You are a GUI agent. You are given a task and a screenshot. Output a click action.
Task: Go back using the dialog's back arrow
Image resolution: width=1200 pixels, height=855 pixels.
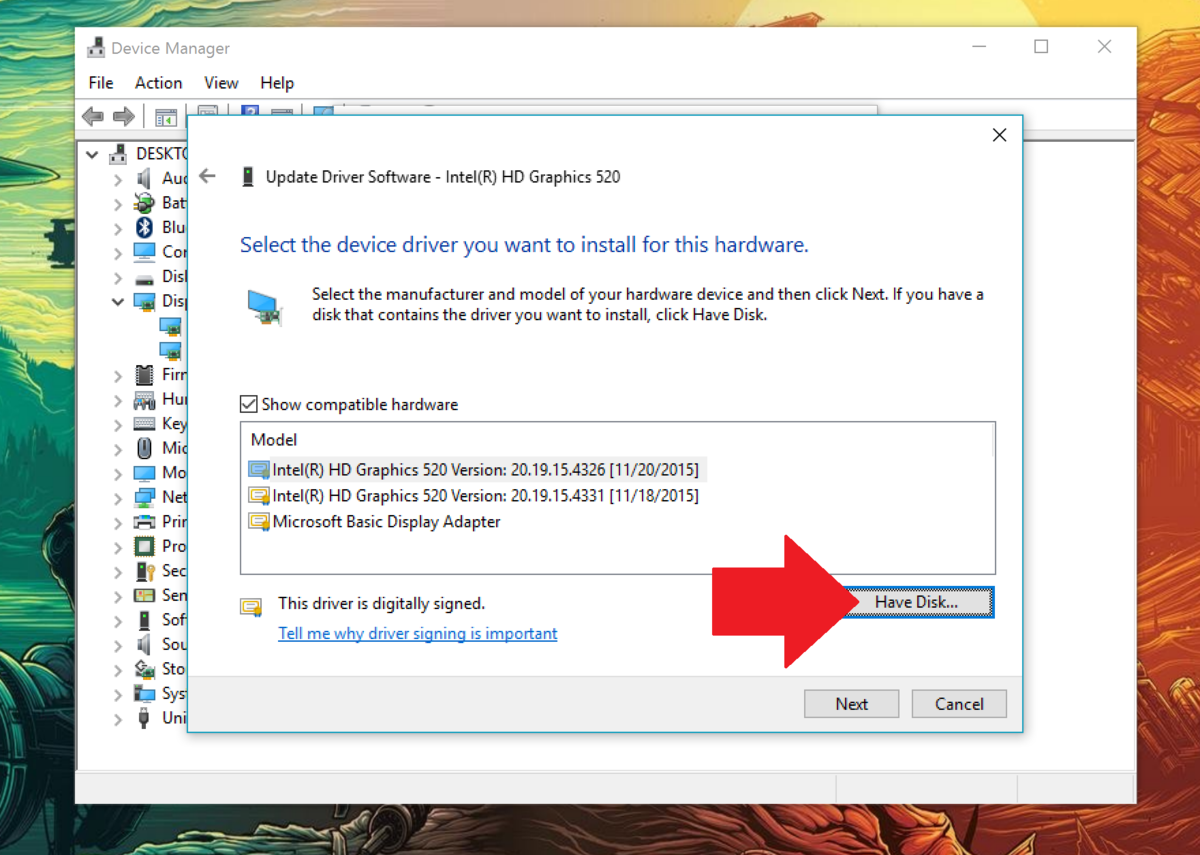(x=207, y=176)
